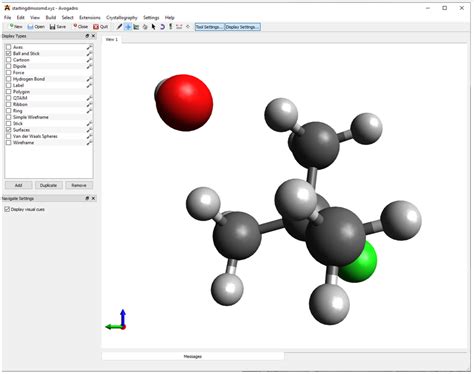This screenshot has width=474, height=374.
Task: Select the Selection arrow tool
Action: pos(154,27)
